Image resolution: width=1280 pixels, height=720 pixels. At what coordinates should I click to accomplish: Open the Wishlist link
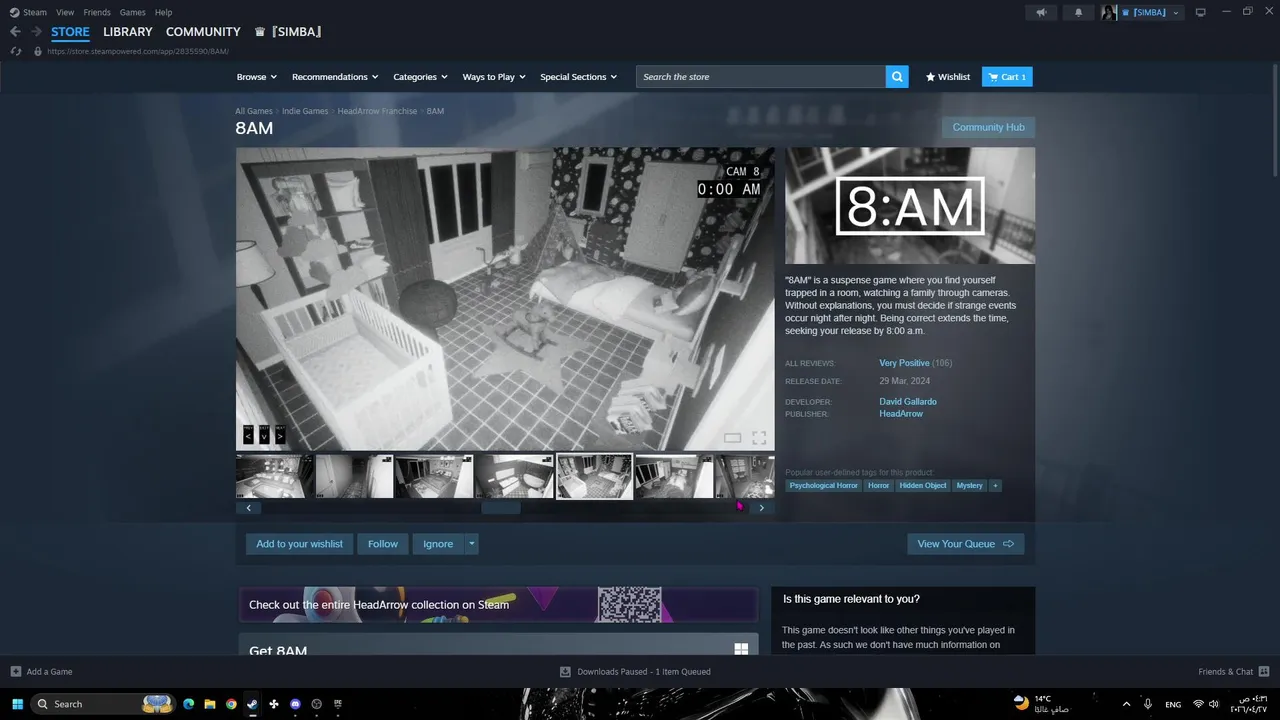948,77
